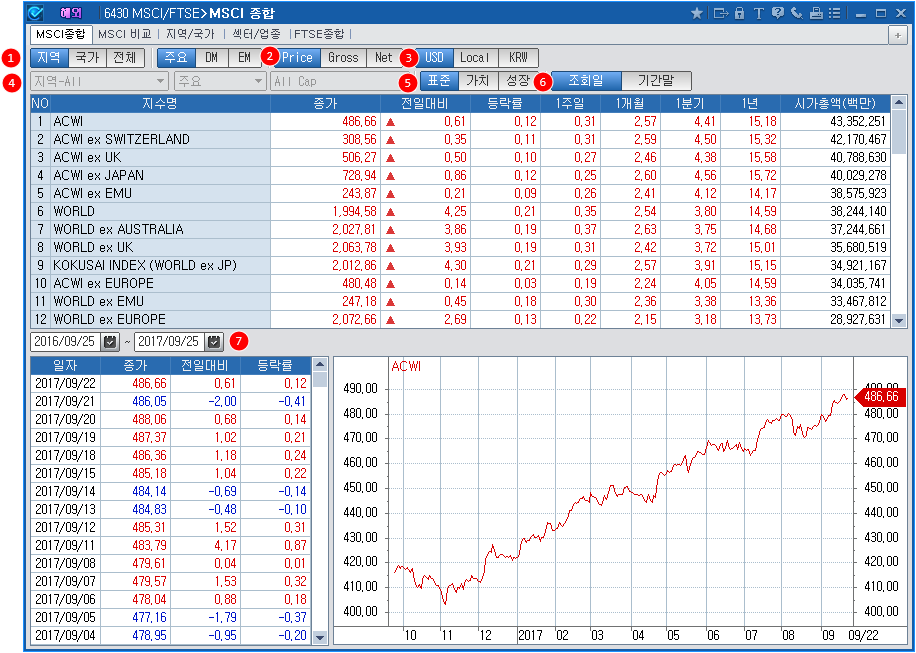Image resolution: width=916 pixels, height=653 pixels.
Task: Sort by the 지수명 column header
Action: point(160,103)
